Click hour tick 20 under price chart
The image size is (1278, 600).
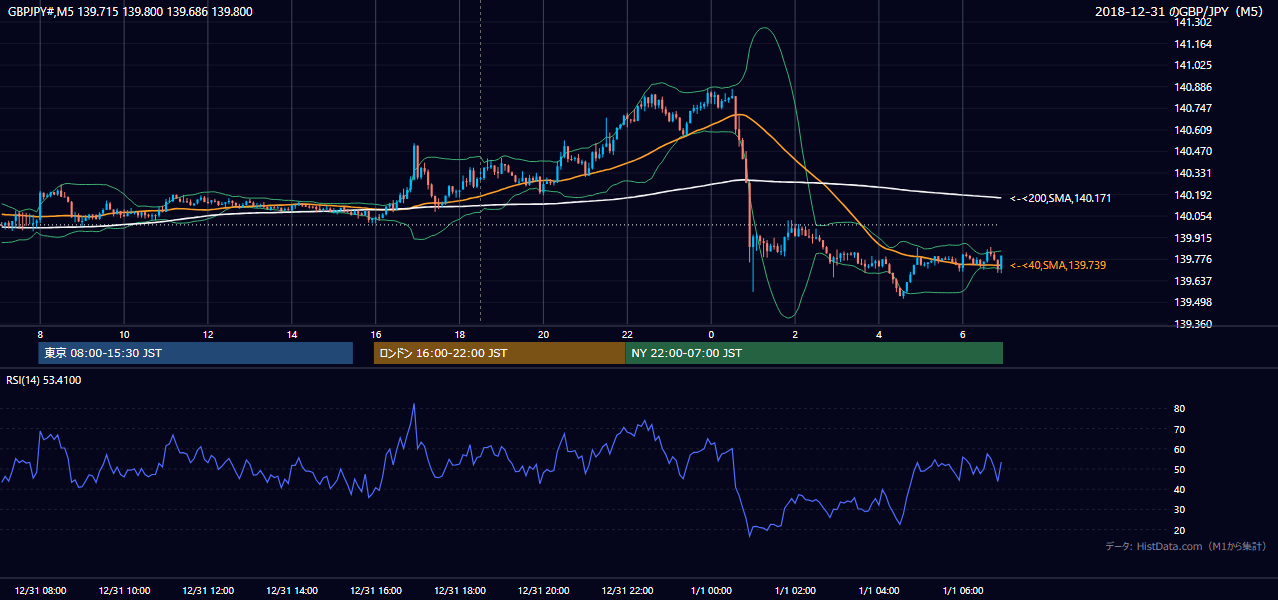[544, 334]
